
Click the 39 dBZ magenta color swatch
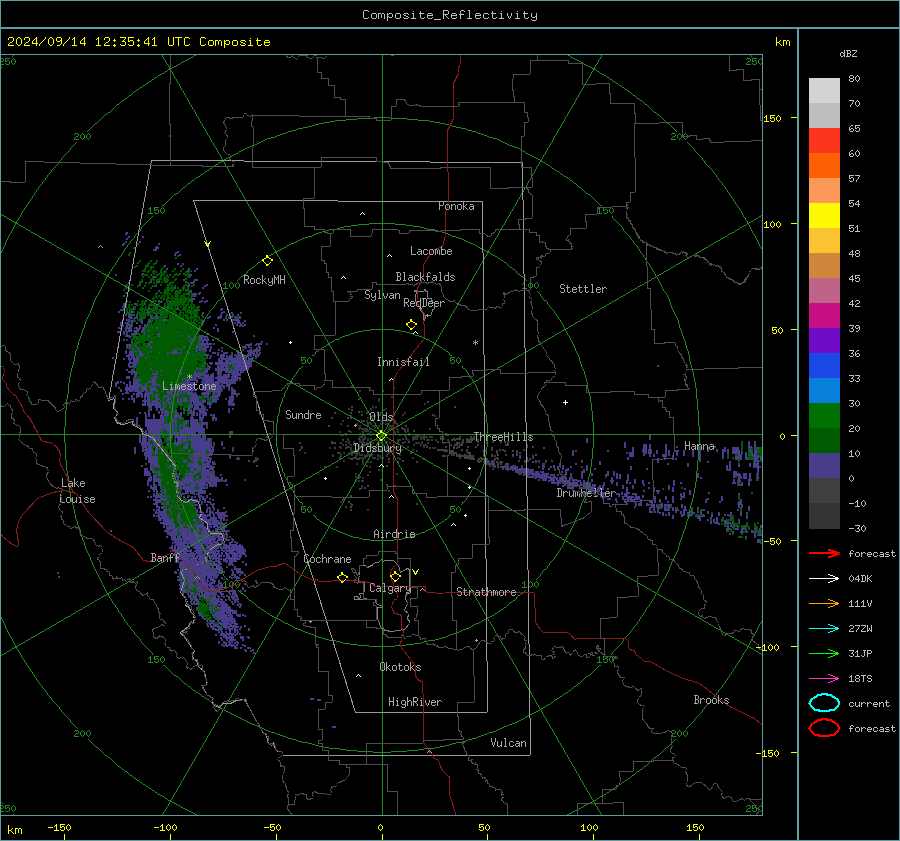click(824, 316)
